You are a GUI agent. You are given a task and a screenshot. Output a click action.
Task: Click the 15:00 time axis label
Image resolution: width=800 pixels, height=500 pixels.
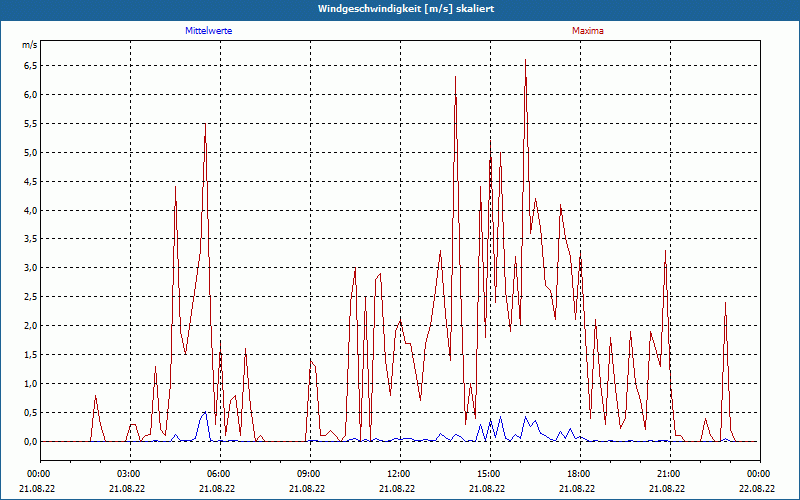490,474
